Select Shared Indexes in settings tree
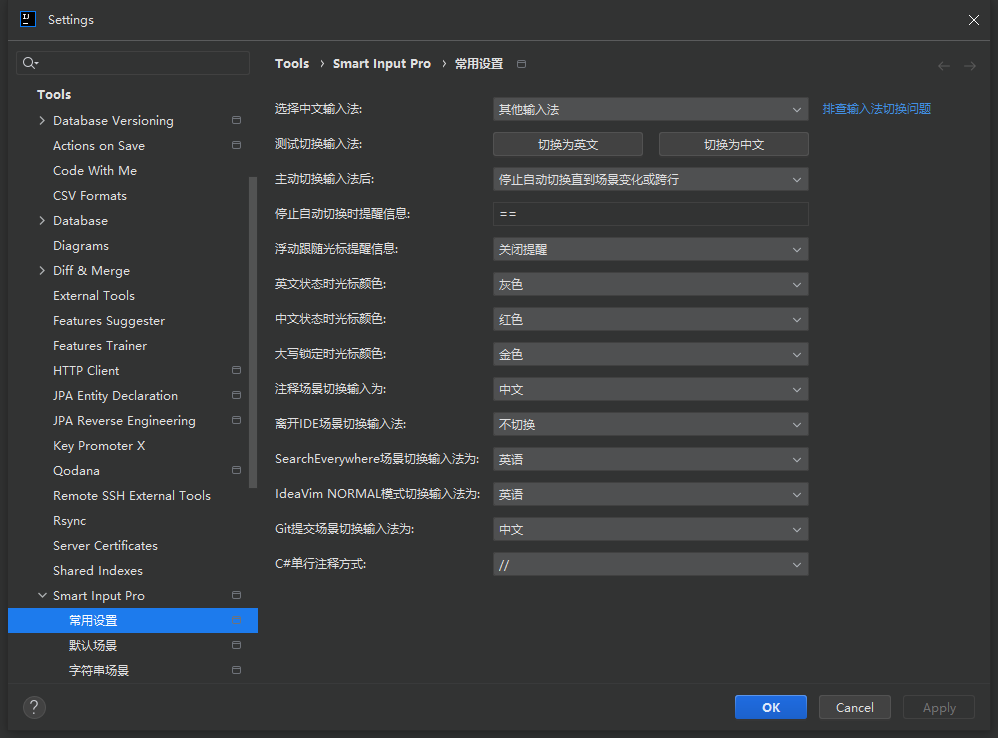 [97, 571]
